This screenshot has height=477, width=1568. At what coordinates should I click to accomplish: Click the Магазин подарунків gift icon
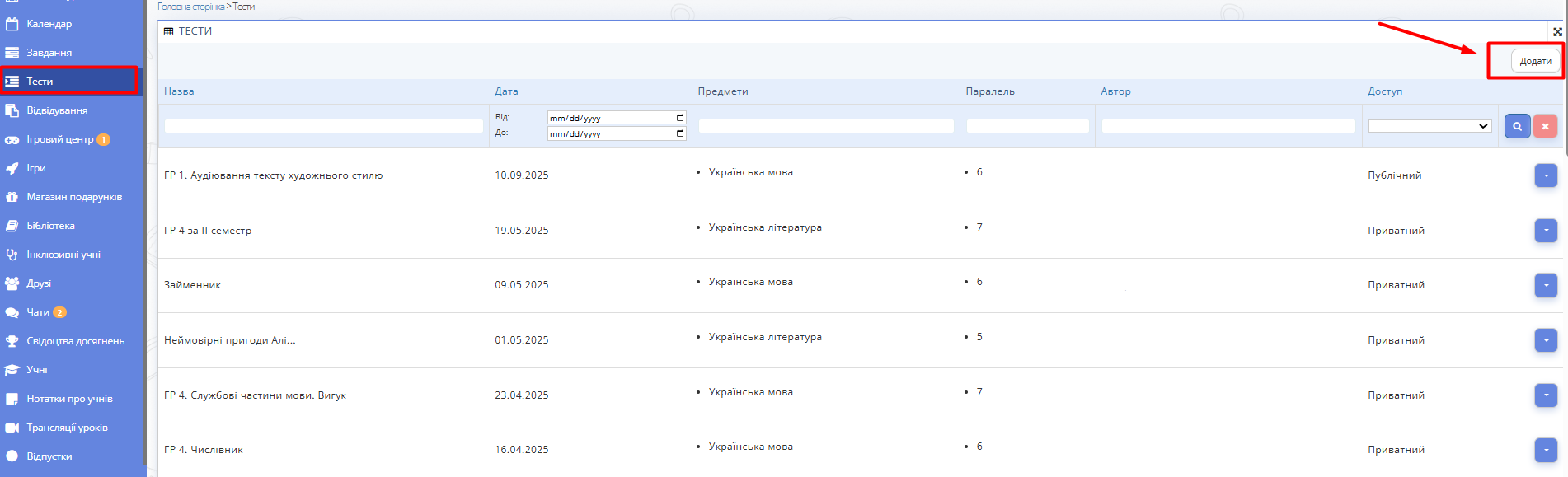click(x=12, y=197)
